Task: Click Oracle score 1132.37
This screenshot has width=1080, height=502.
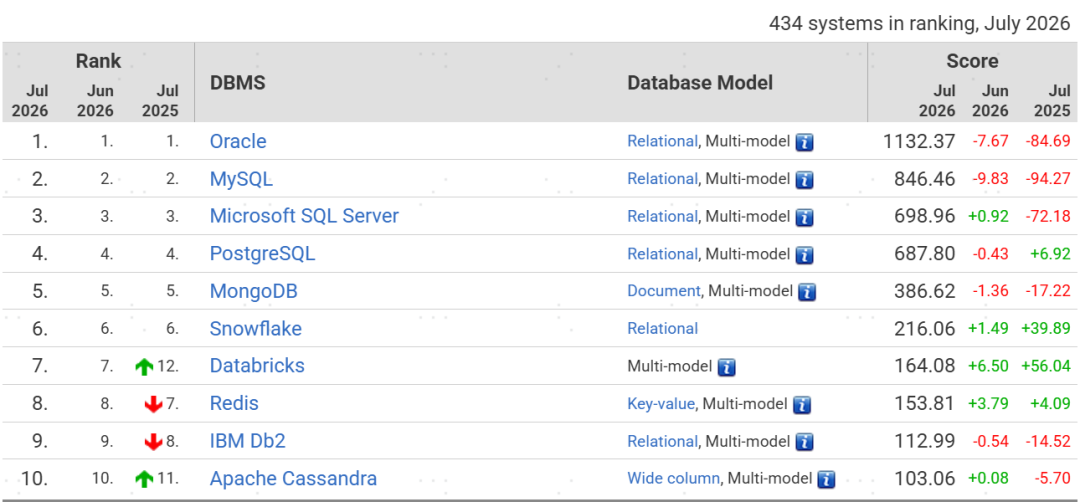Action: click(919, 141)
